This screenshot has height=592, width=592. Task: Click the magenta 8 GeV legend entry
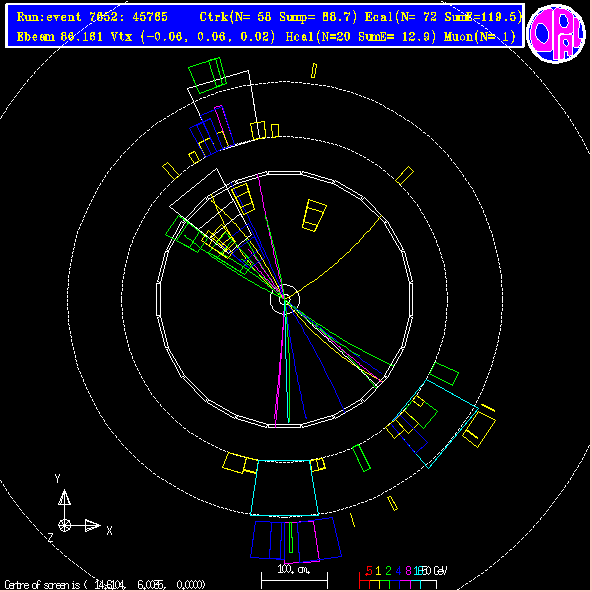(x=408, y=570)
